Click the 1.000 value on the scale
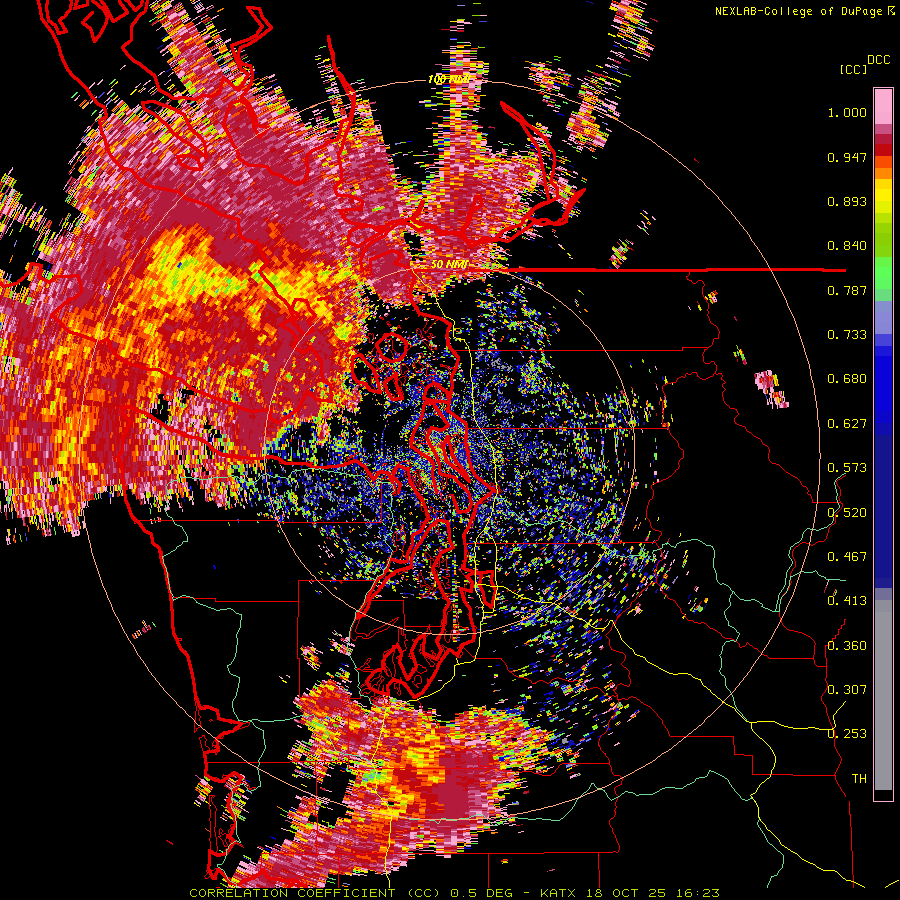The height and width of the screenshot is (900, 900). click(x=847, y=112)
